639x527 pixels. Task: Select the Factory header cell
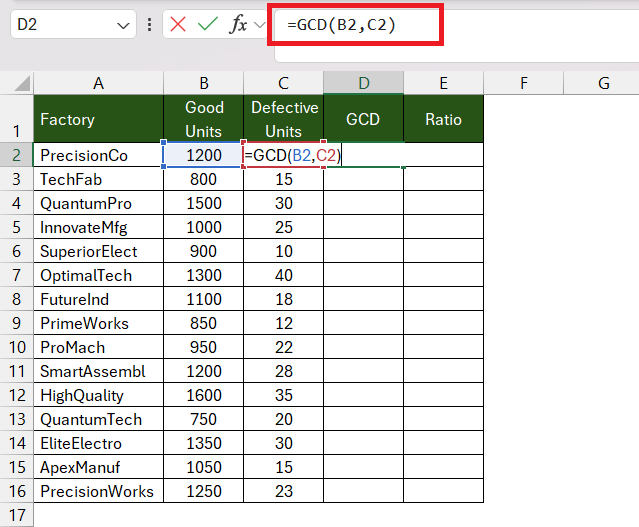point(98,119)
